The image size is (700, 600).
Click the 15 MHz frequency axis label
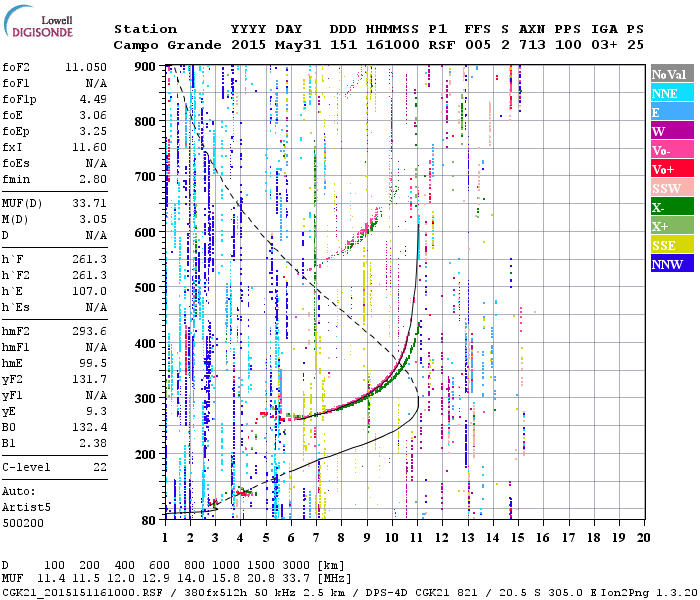coord(517,538)
